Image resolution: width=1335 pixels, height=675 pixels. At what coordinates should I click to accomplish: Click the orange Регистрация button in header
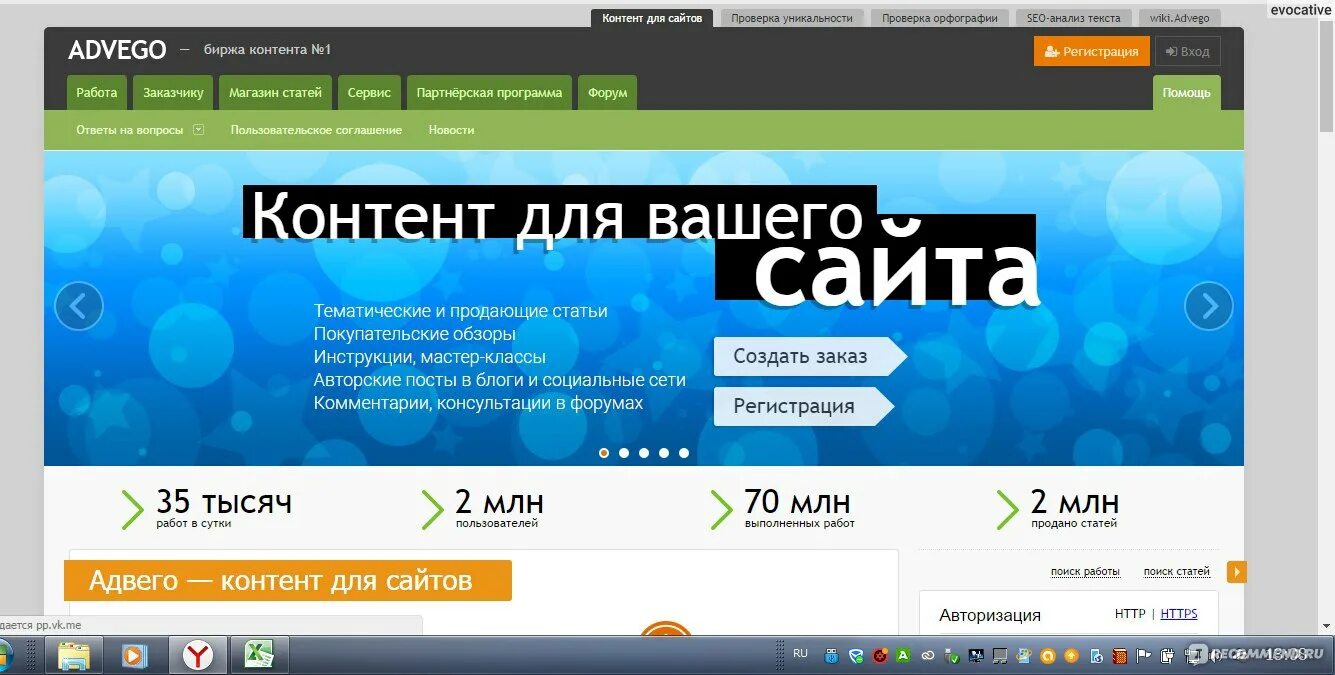coord(1092,51)
